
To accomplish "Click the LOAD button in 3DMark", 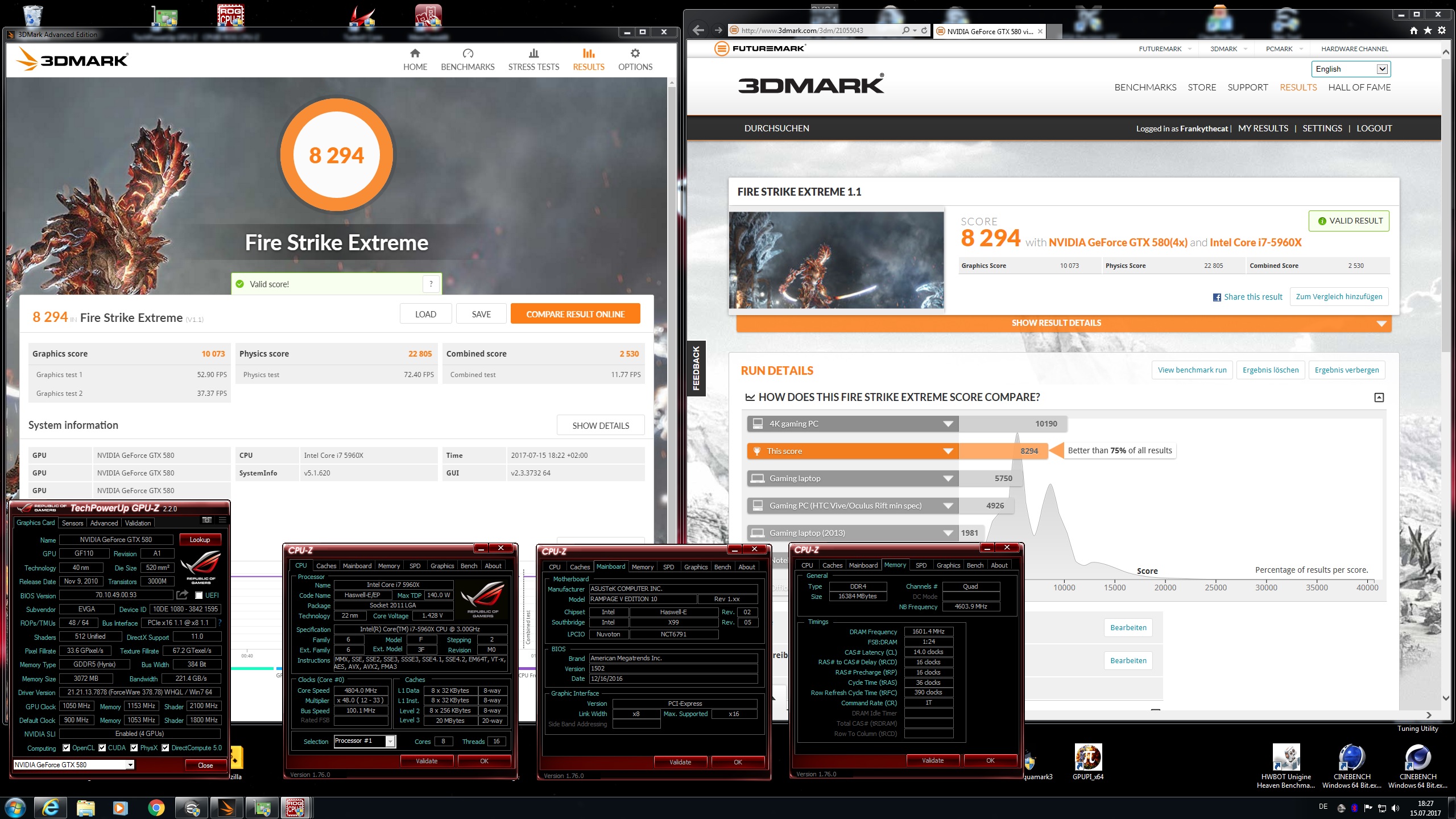I will click(x=425, y=314).
